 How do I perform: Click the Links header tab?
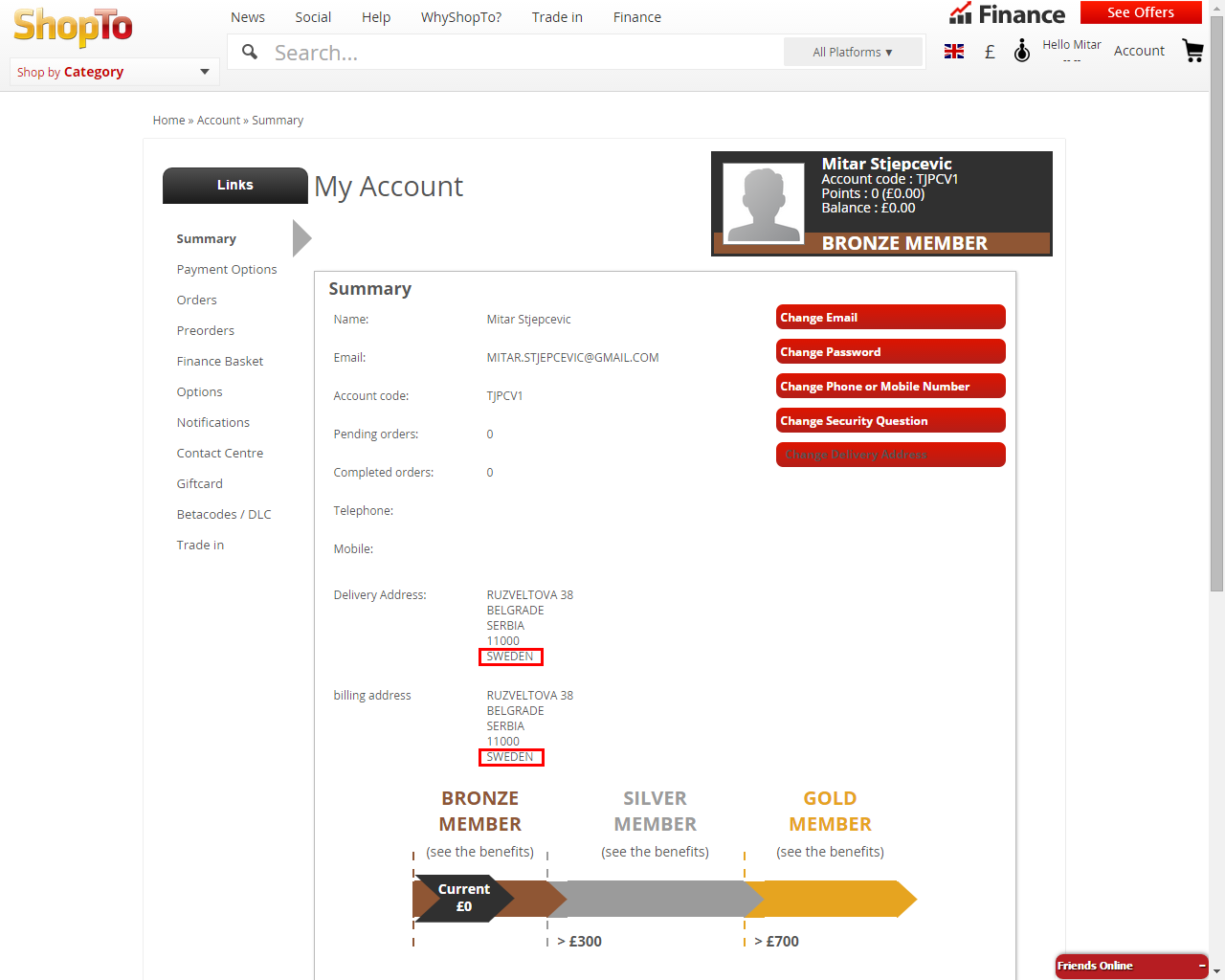(x=235, y=186)
